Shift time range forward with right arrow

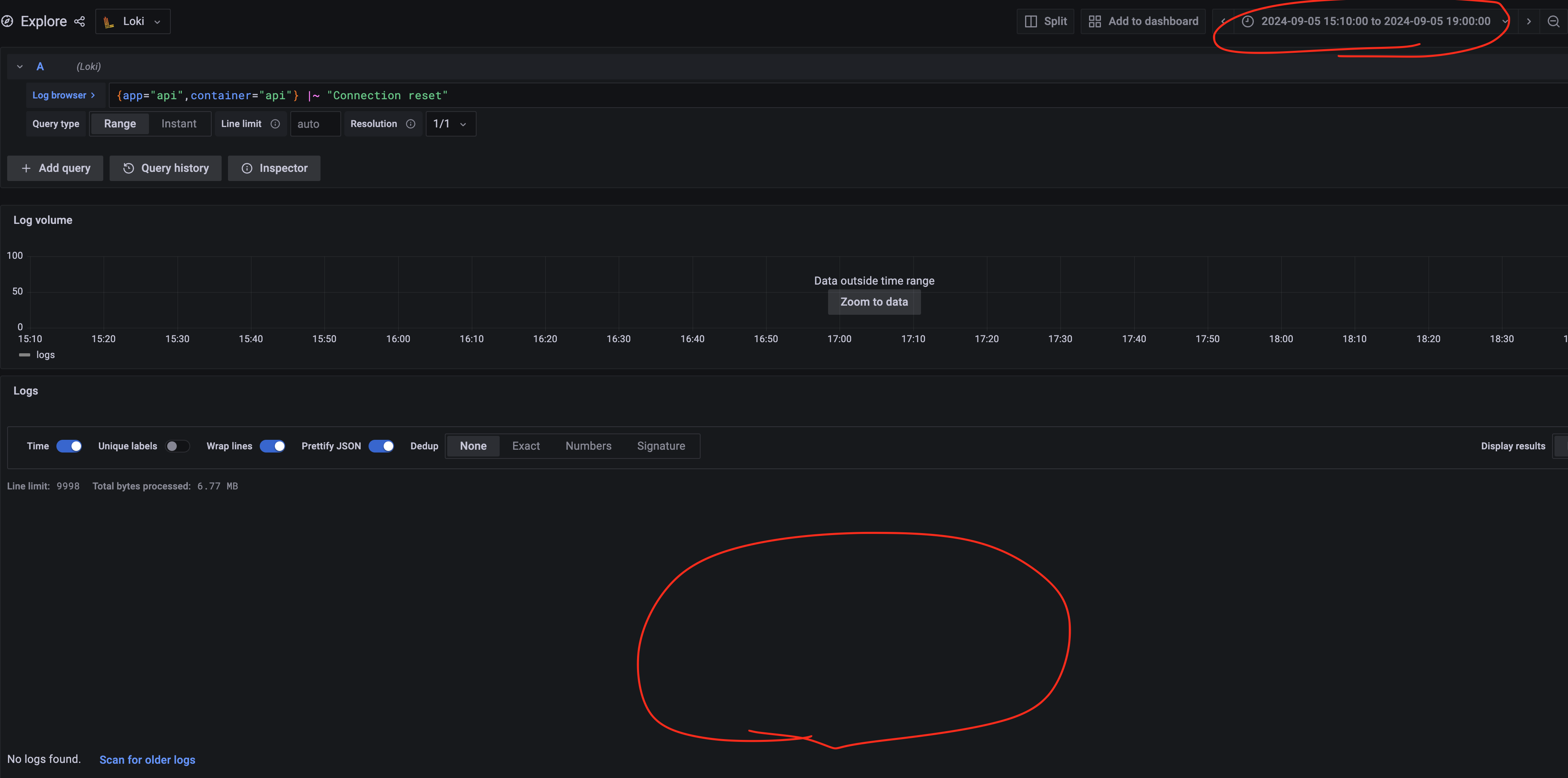(x=1528, y=21)
